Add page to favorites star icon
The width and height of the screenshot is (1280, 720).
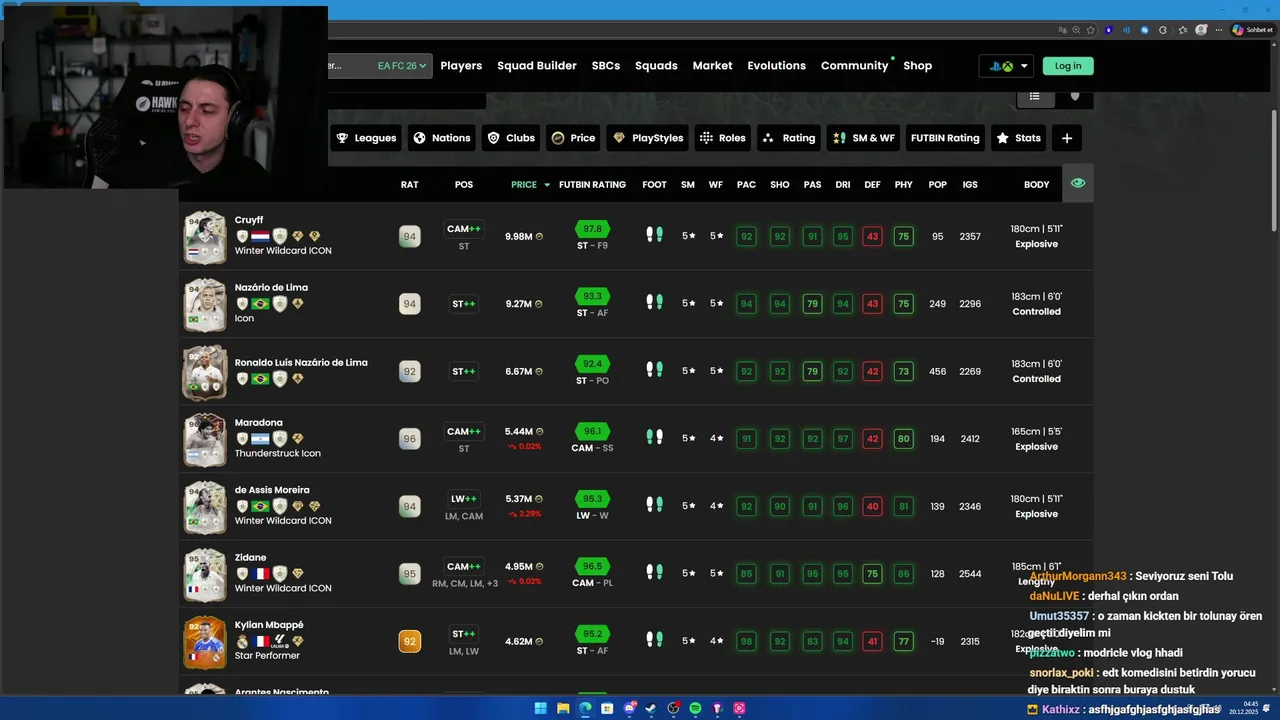pyautogui.click(x=1090, y=30)
